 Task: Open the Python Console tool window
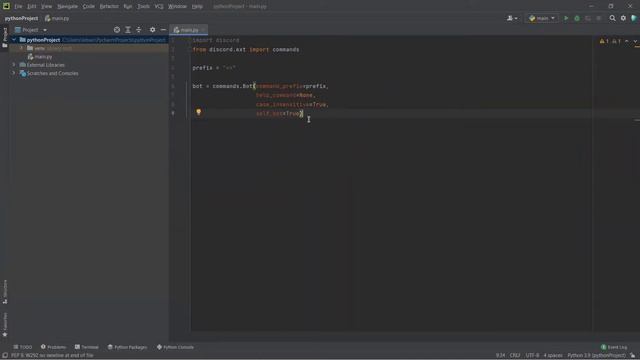point(175,347)
